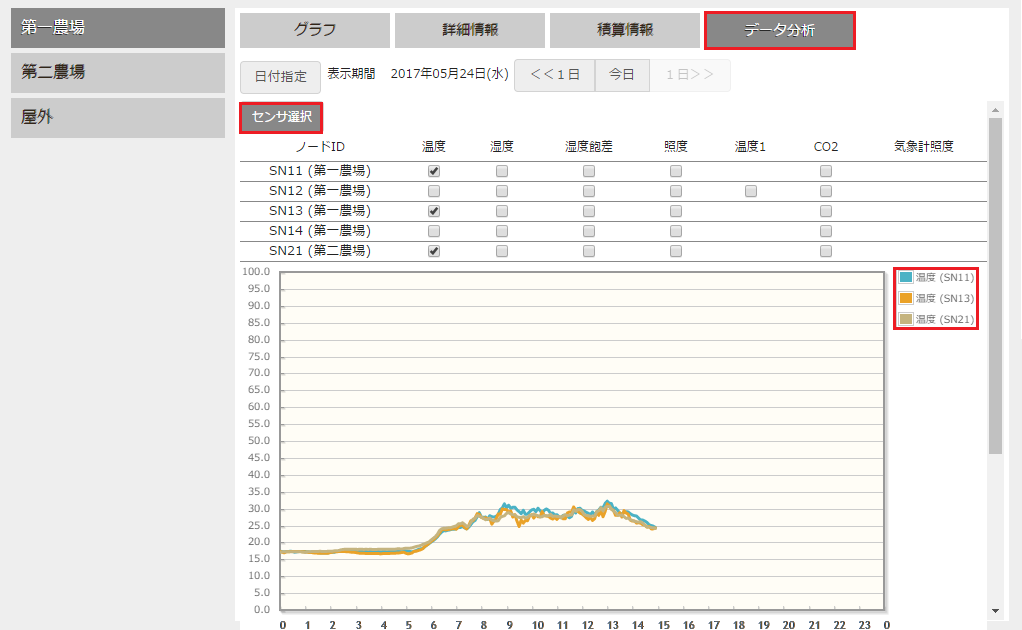Click the blue SN11 legend swatch

click(906, 278)
